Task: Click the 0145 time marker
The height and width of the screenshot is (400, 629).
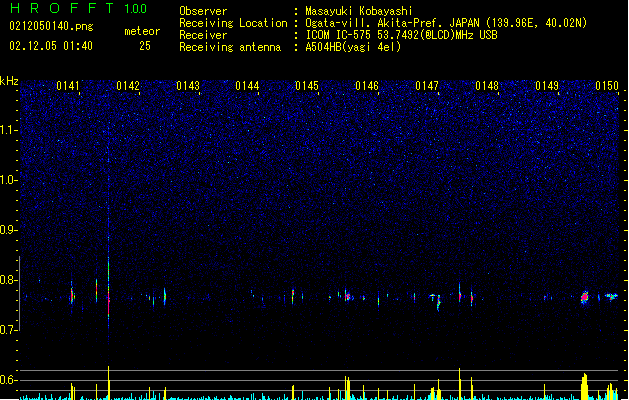Action: (x=307, y=86)
